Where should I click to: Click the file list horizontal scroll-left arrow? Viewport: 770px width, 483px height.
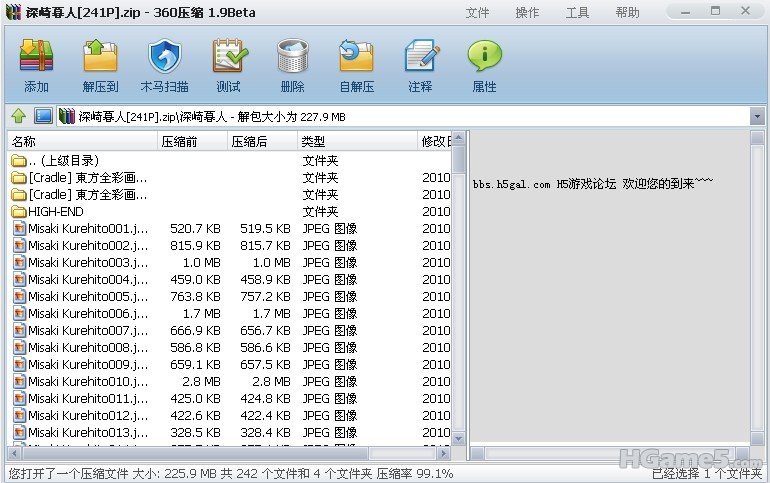pos(14,454)
